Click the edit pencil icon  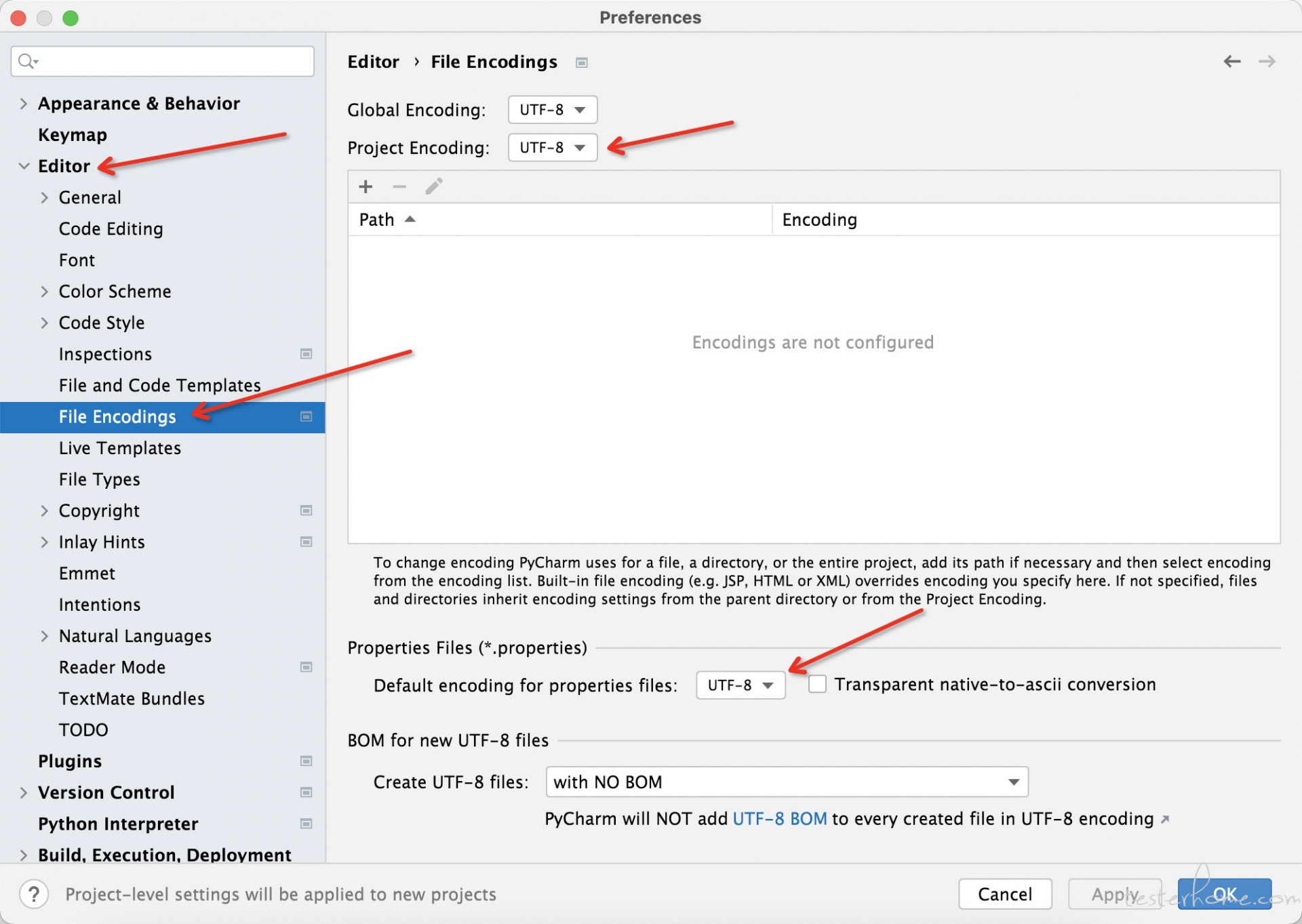click(x=434, y=186)
